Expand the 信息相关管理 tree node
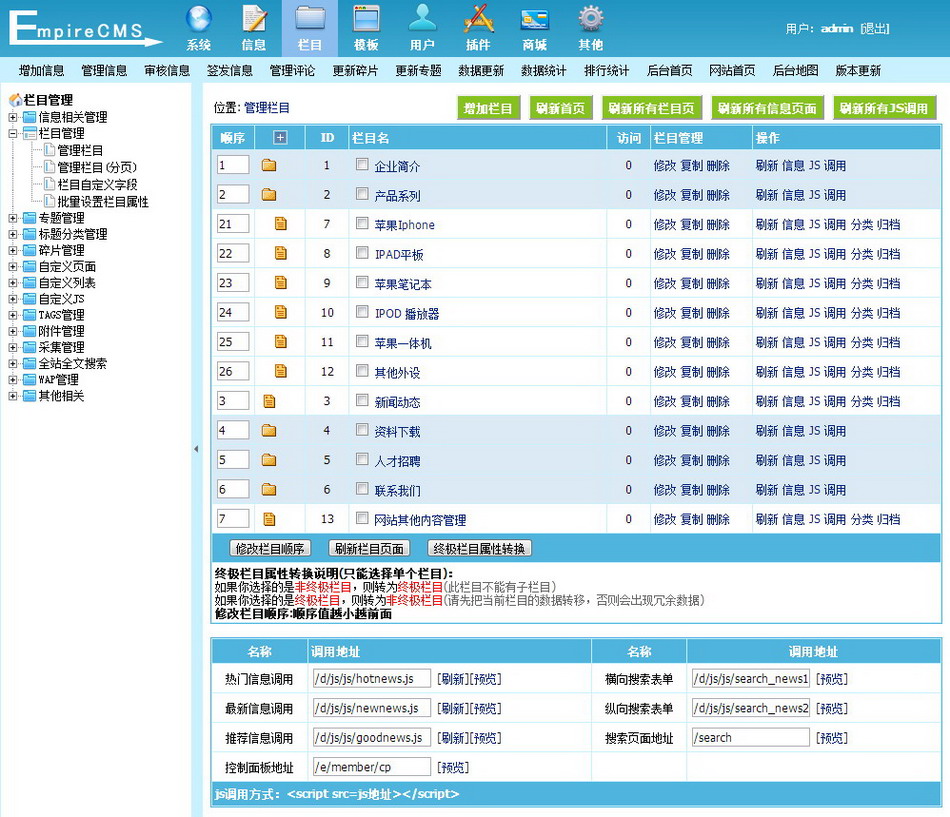The height and width of the screenshot is (817, 950). (13, 117)
